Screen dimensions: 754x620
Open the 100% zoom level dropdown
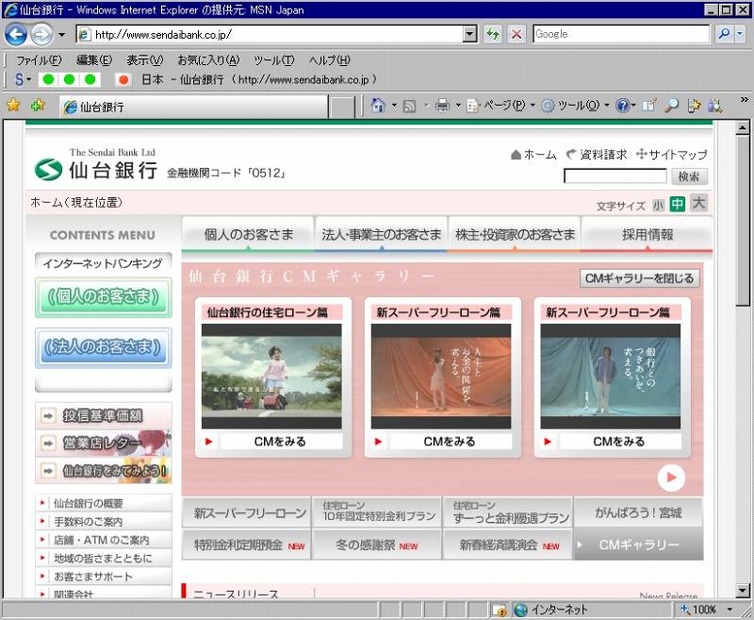730,610
